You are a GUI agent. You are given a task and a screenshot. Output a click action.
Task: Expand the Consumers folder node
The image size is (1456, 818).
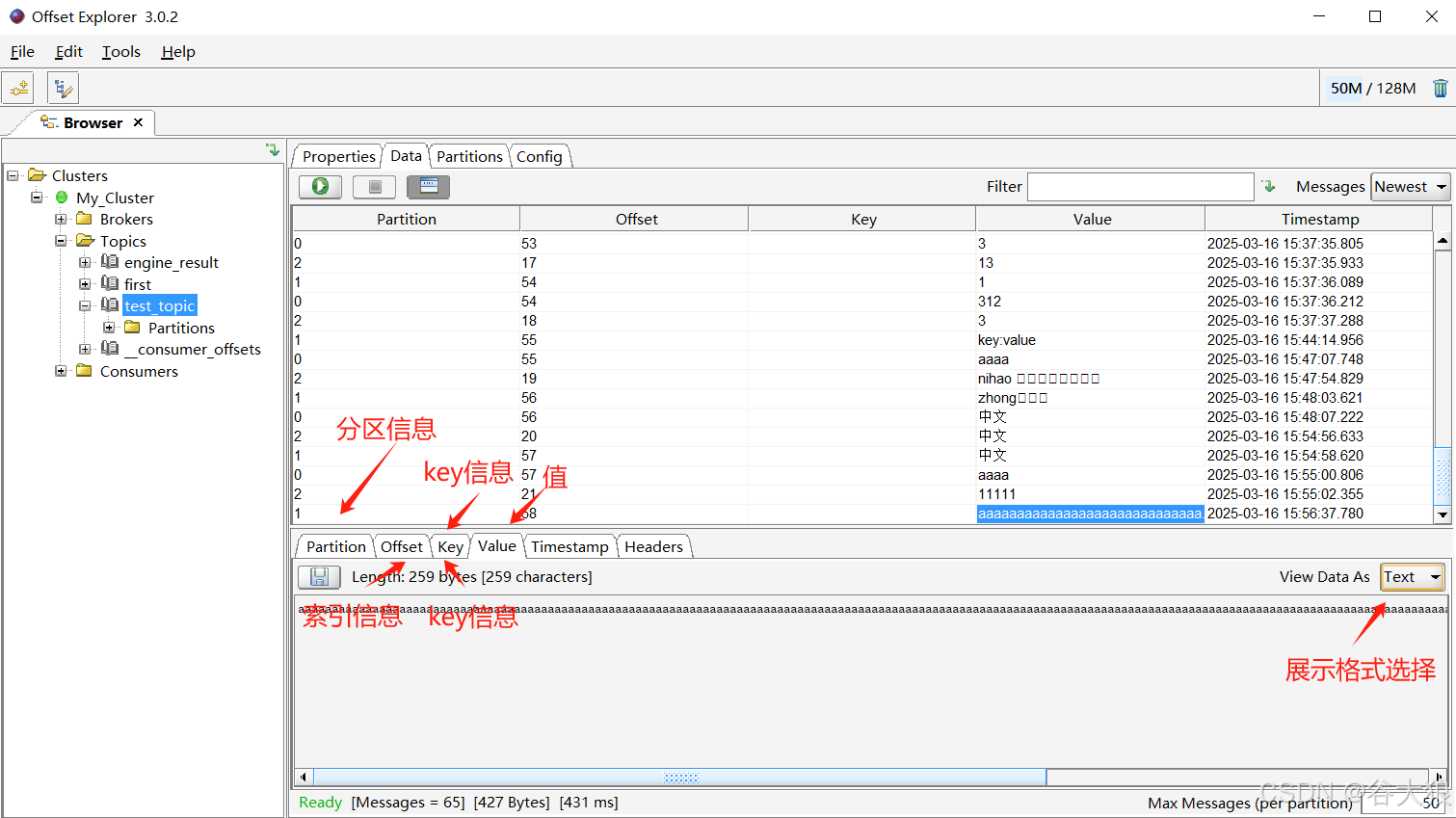61,371
